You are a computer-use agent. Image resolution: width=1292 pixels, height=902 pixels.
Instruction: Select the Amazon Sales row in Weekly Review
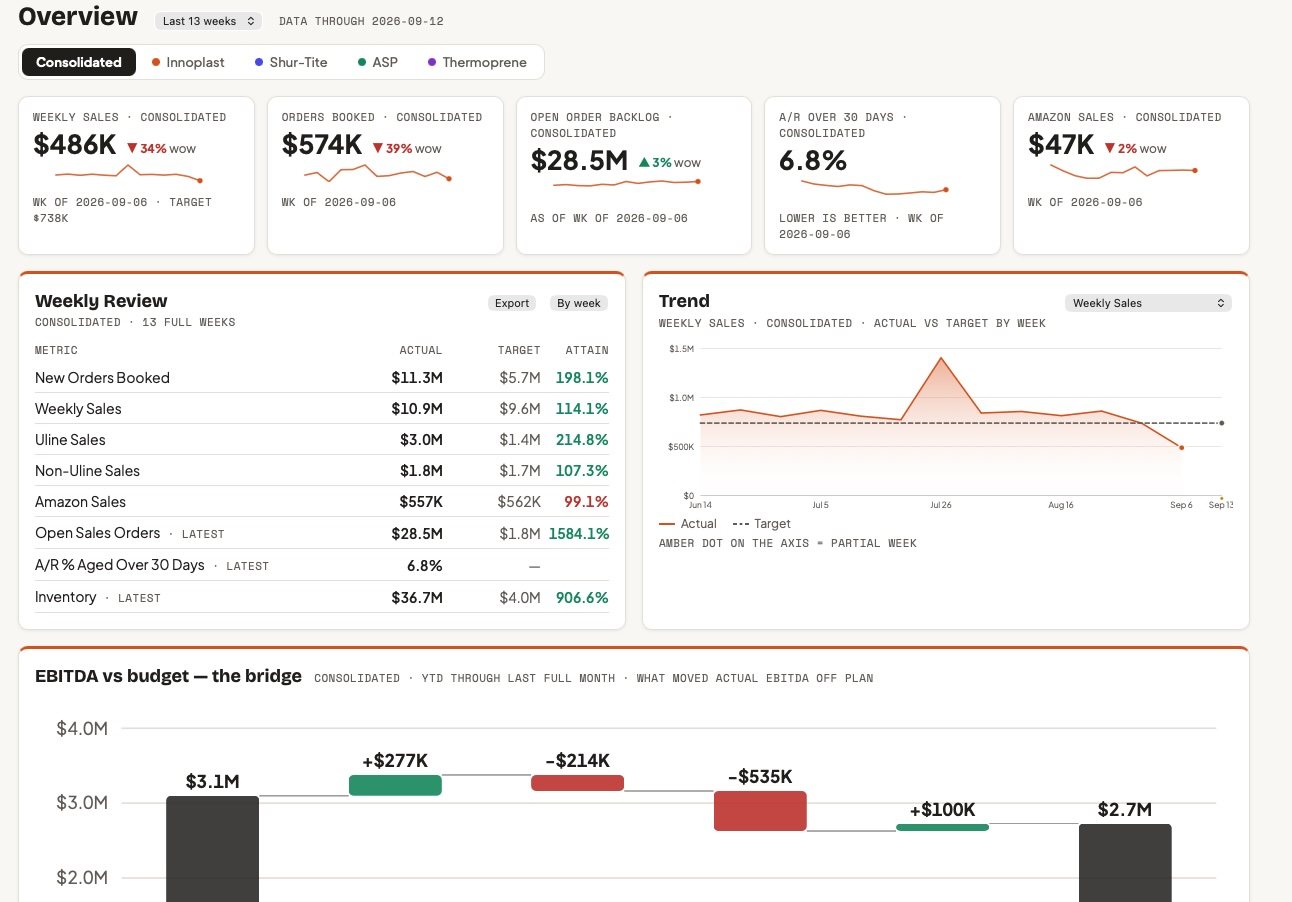[x=322, y=502]
